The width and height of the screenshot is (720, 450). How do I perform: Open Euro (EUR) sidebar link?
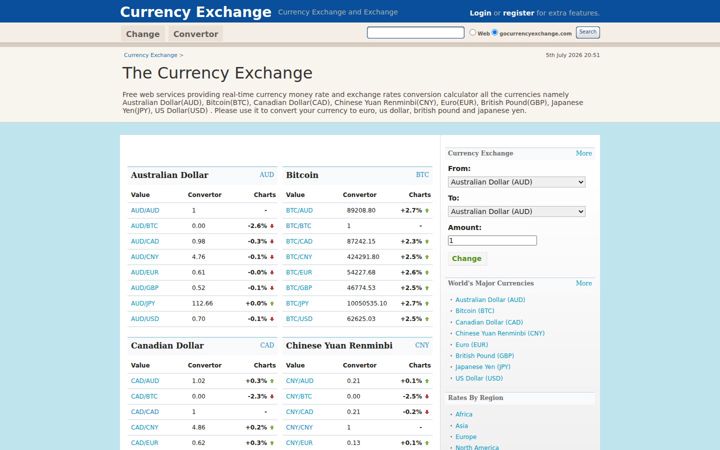[x=472, y=345]
